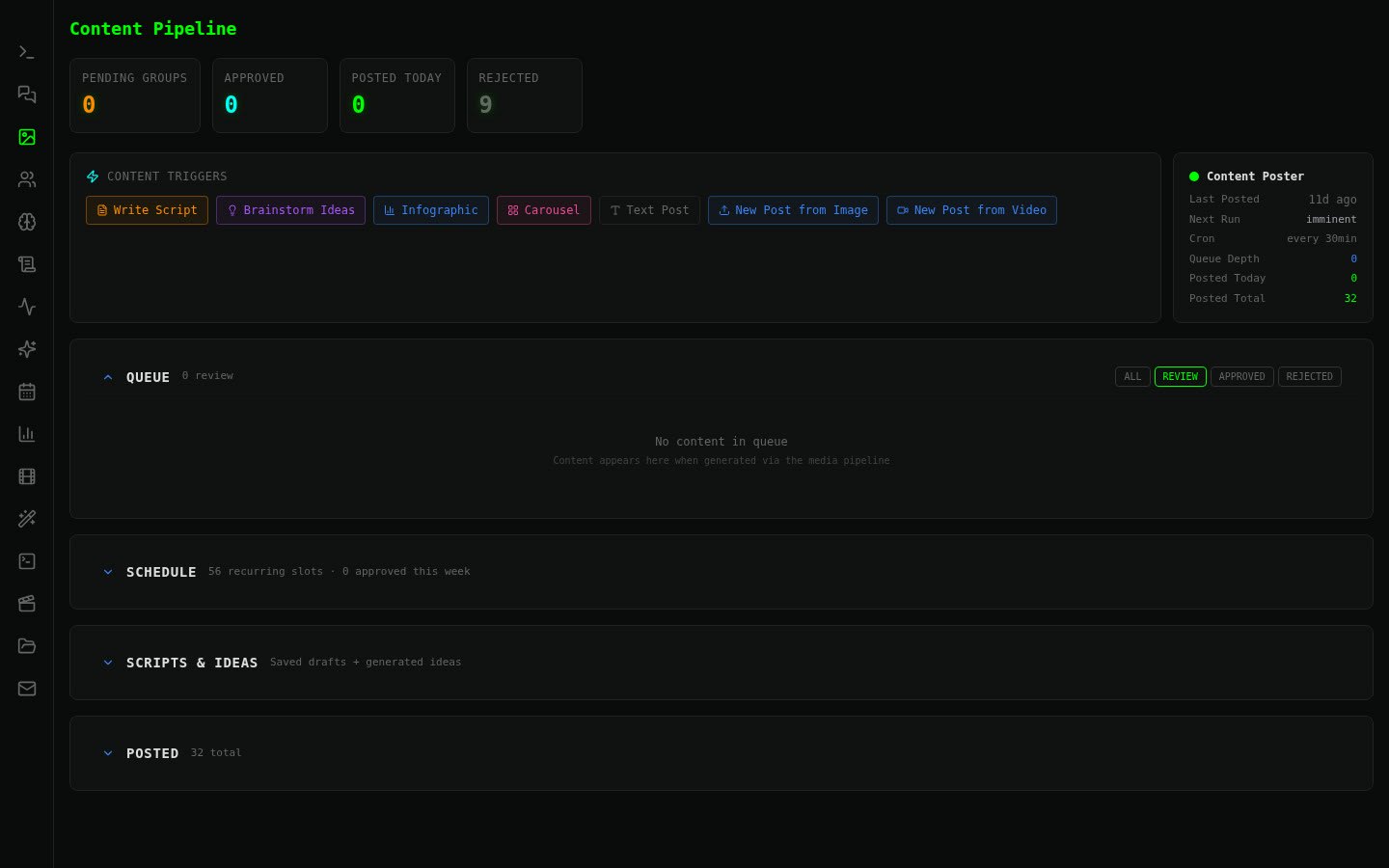Click the Queue Depth label
The image size is (1389, 868).
pos(1224,258)
